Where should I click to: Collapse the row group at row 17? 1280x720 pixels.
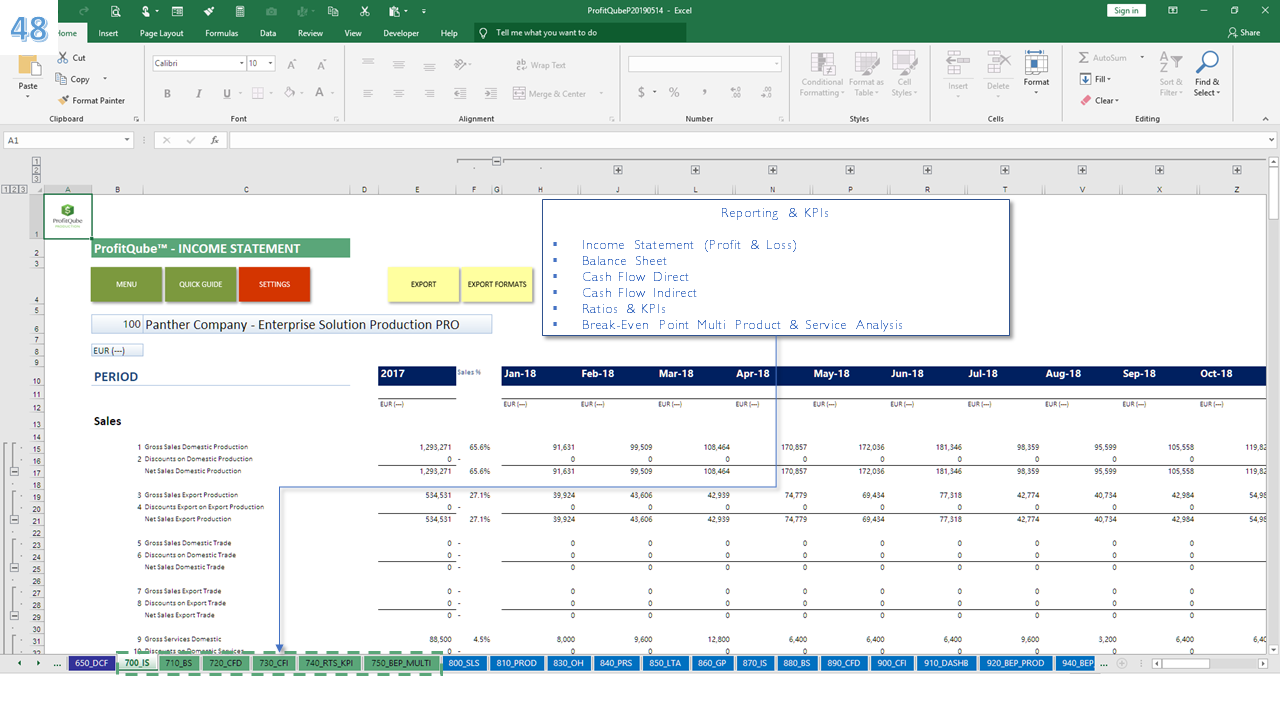(14, 471)
